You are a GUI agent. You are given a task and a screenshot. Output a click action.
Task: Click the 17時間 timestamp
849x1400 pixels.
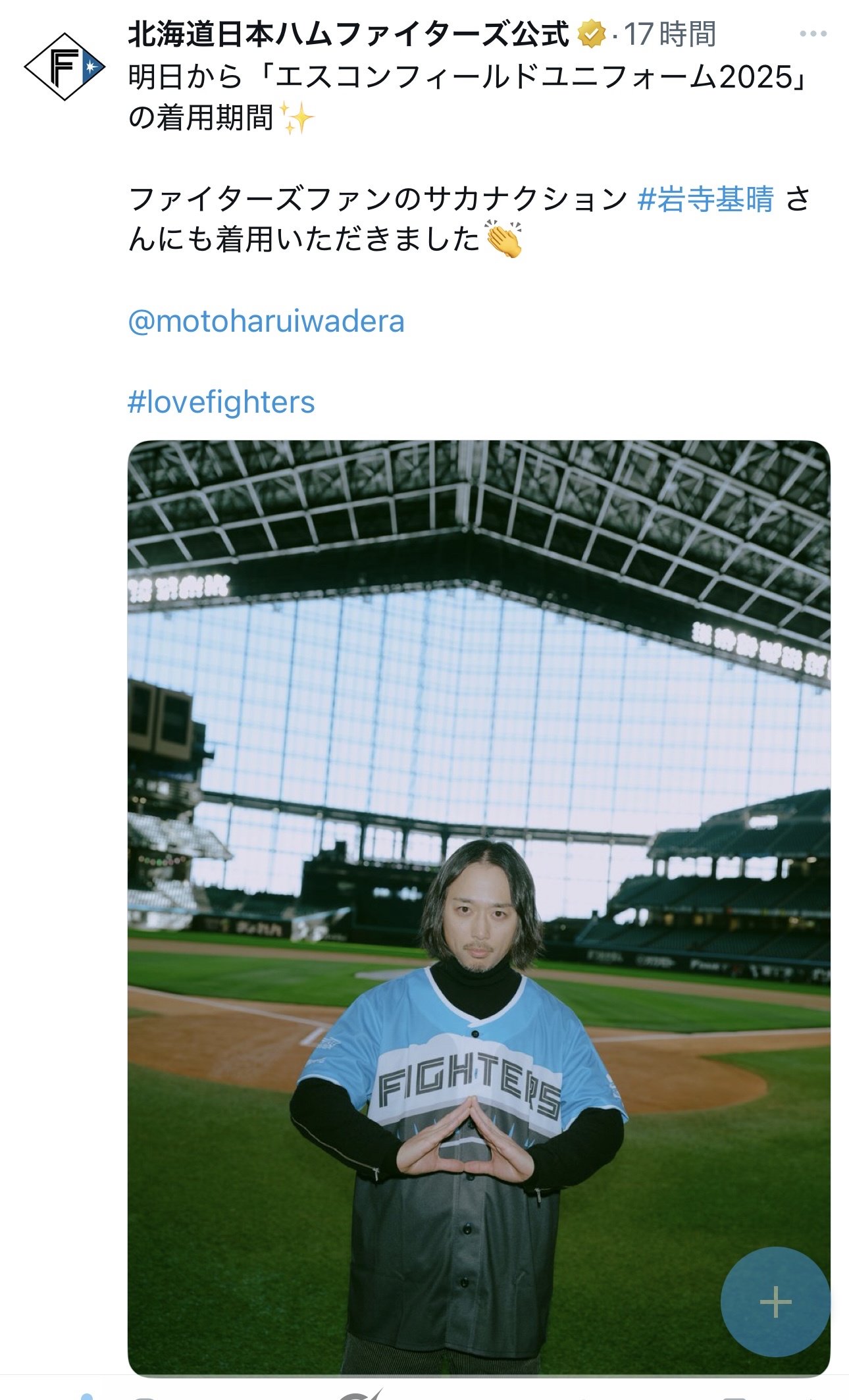click(669, 34)
